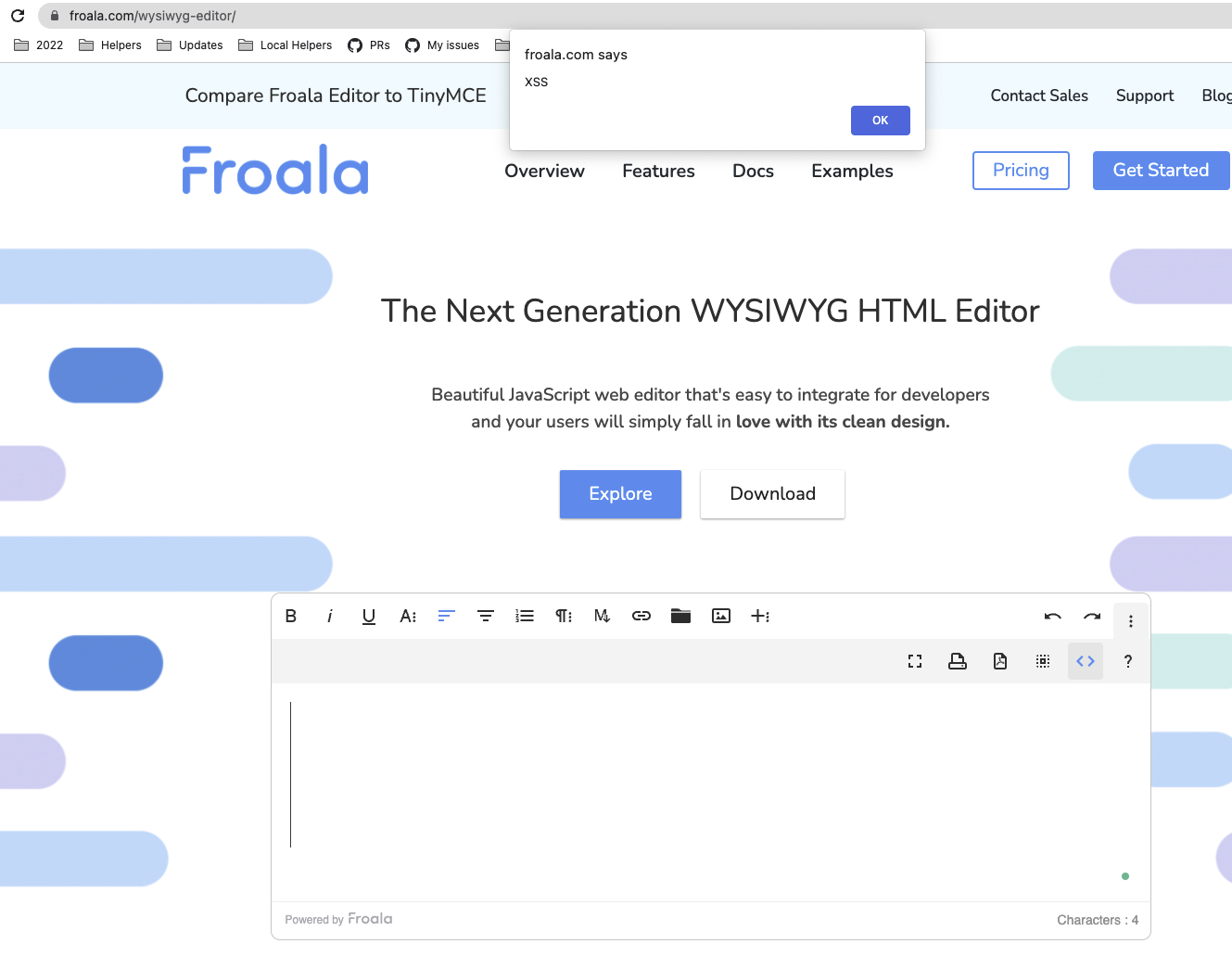Click the Froala logo
The width and height of the screenshot is (1232, 969).
click(275, 170)
